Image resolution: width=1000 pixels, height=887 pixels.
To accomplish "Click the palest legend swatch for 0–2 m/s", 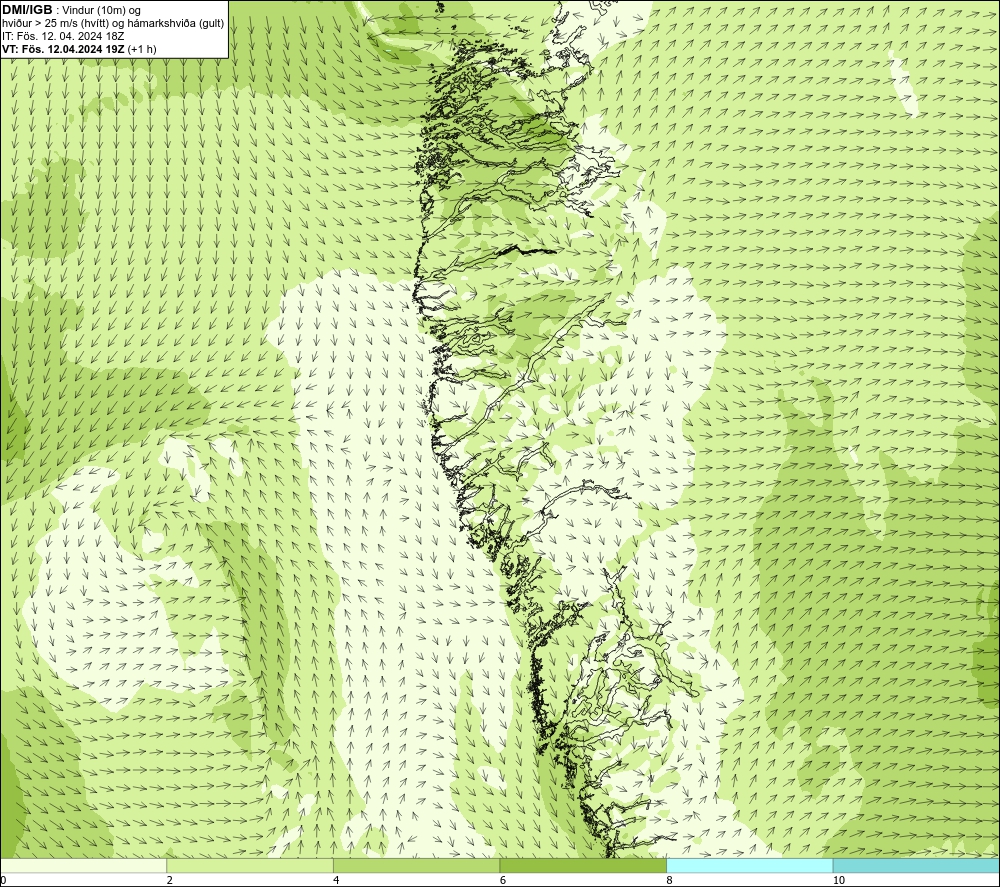I will [x=84, y=865].
